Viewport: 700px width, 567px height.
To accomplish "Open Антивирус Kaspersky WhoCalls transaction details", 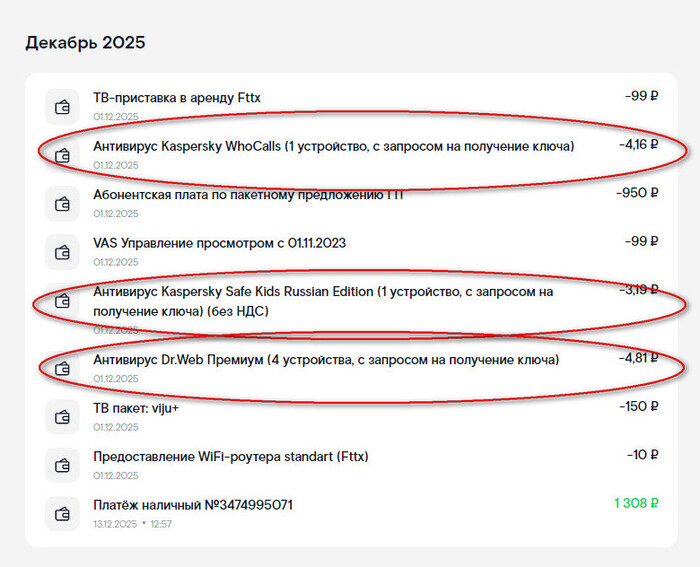I will (x=333, y=146).
